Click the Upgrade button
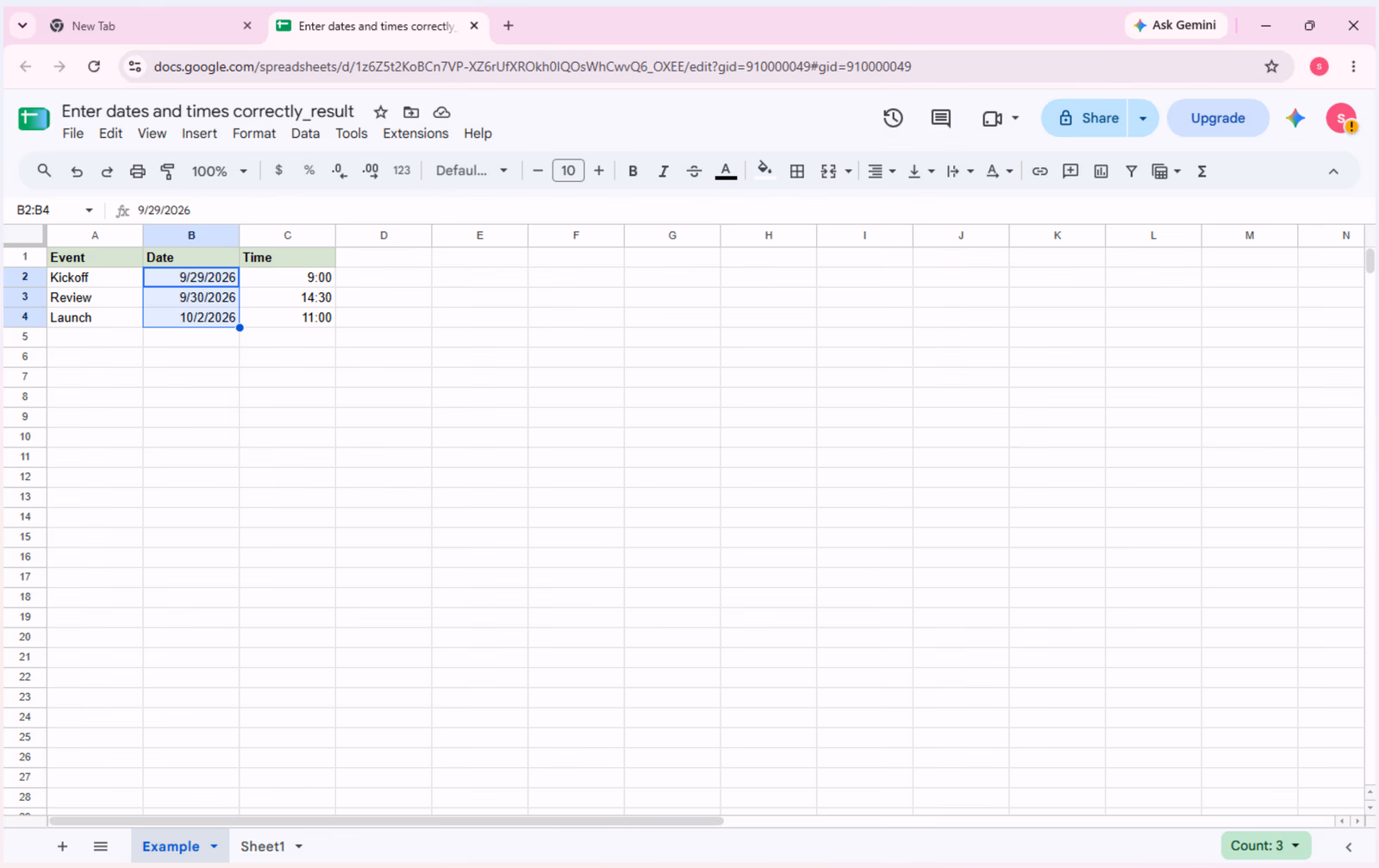The image size is (1379, 868). pos(1218,118)
